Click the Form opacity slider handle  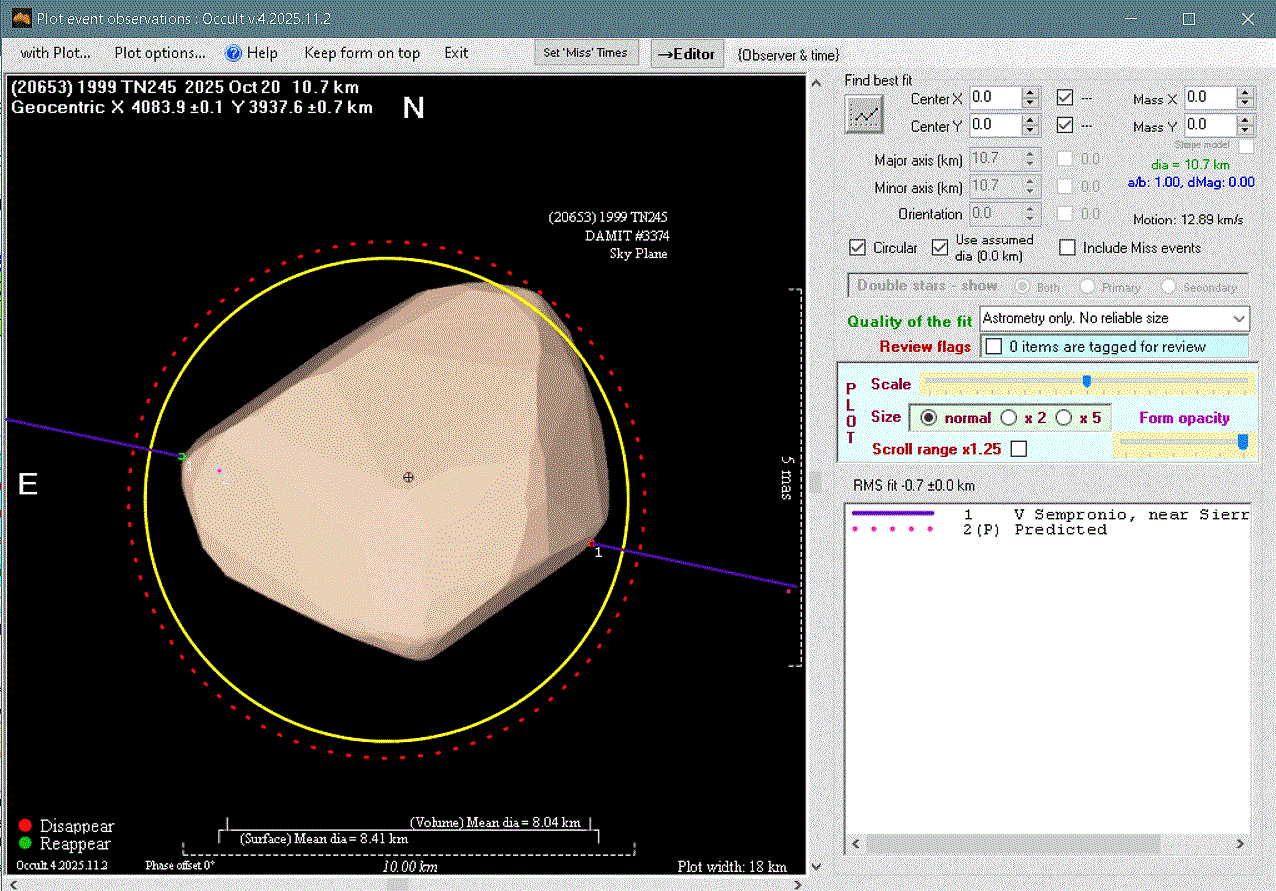(x=1243, y=441)
